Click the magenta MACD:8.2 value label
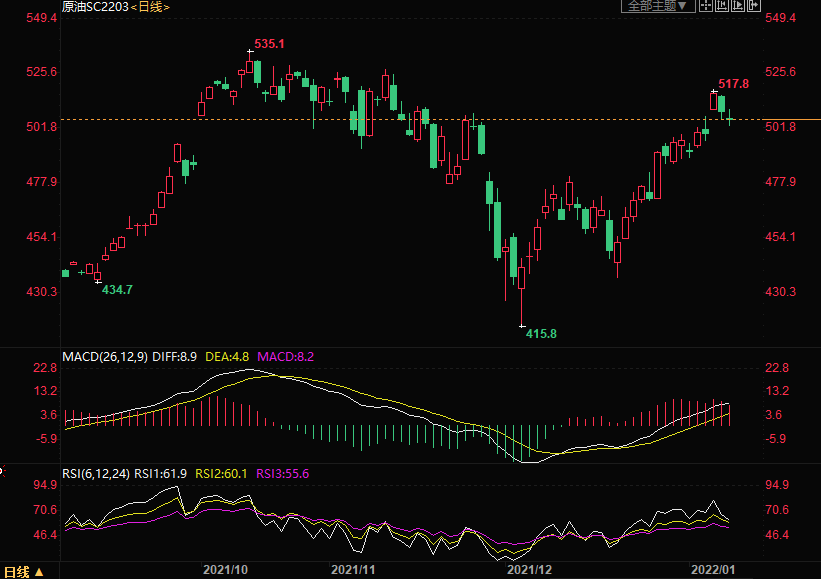Image resolution: width=821 pixels, height=579 pixels. coord(286,355)
